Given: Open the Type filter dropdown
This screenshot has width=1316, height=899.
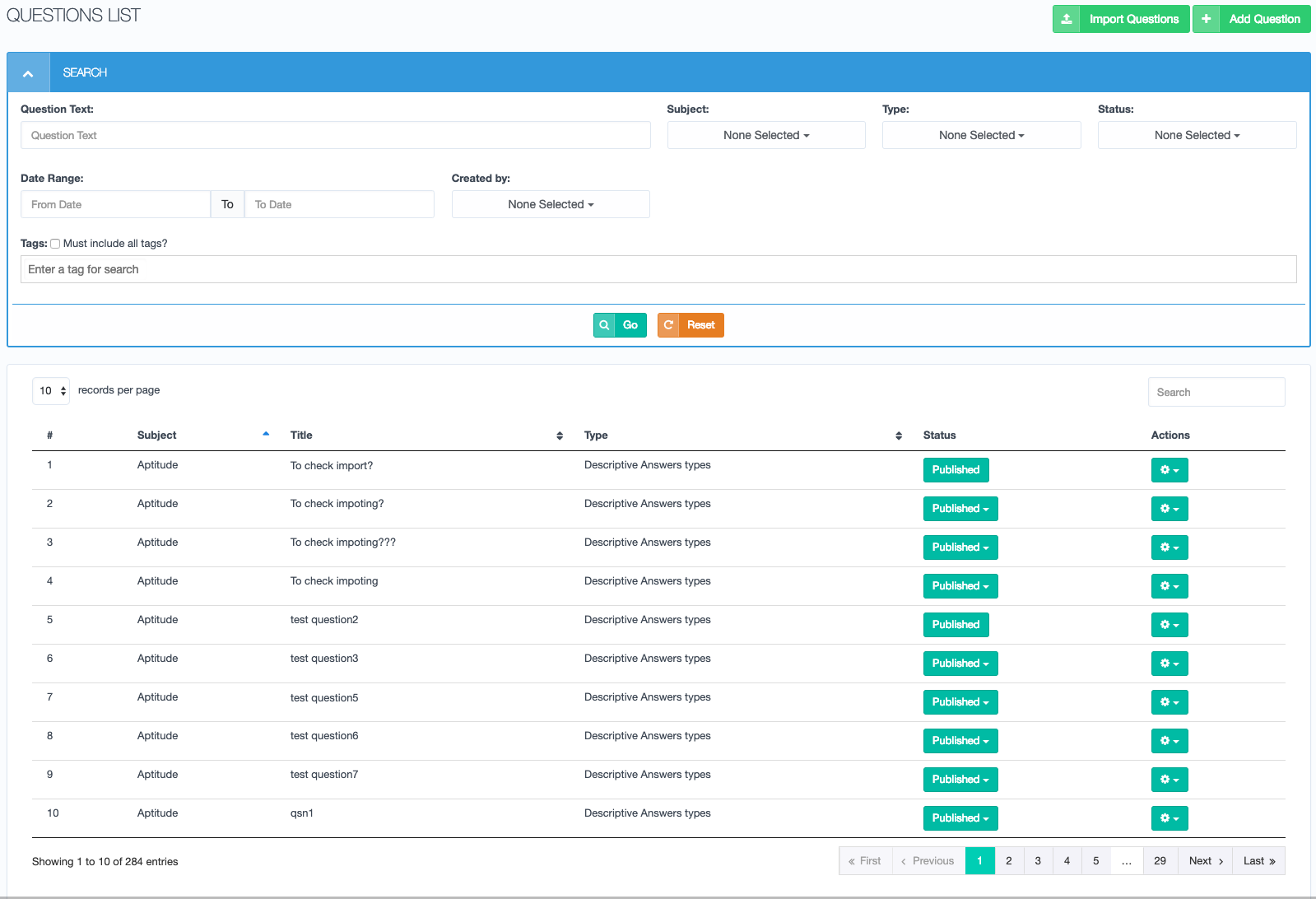Looking at the screenshot, I should pos(981,135).
